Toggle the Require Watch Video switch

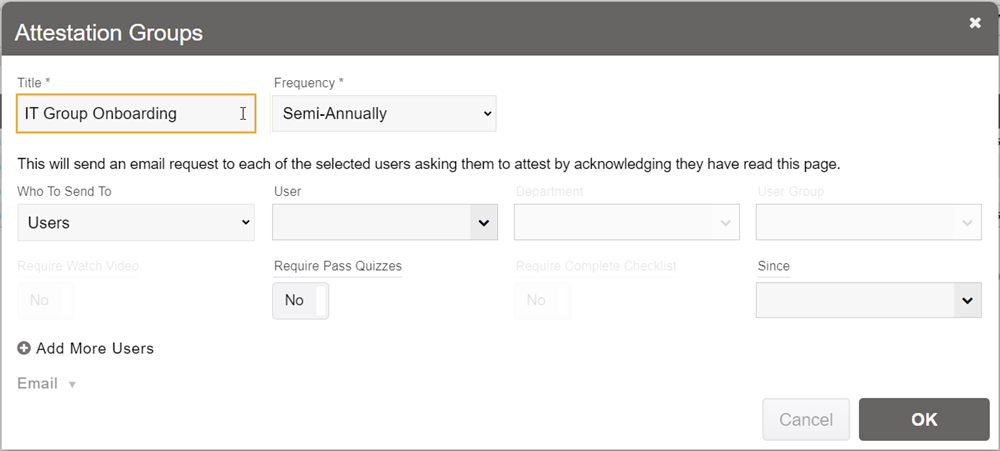coord(45,300)
